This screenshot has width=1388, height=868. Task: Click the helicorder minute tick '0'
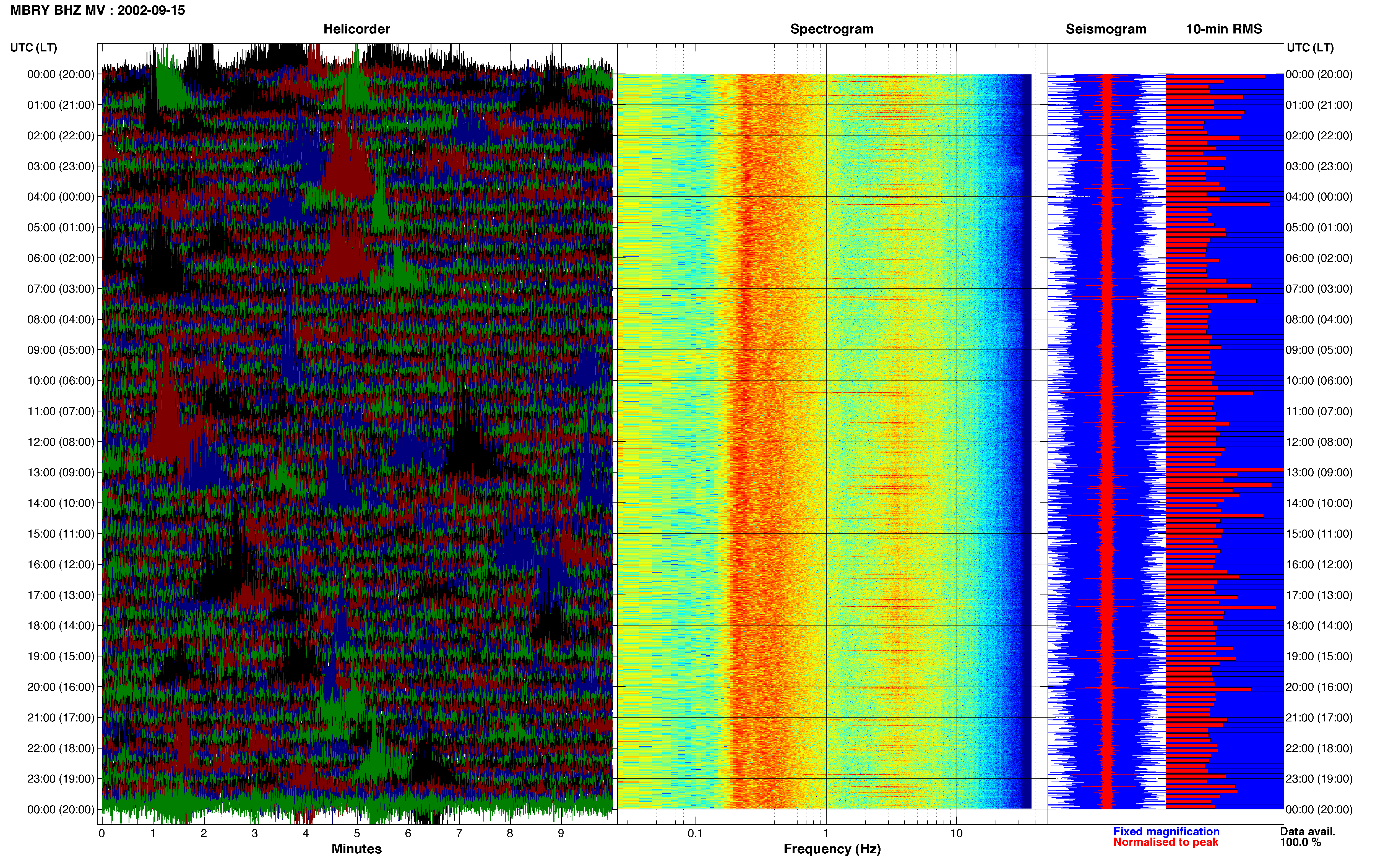point(101,833)
